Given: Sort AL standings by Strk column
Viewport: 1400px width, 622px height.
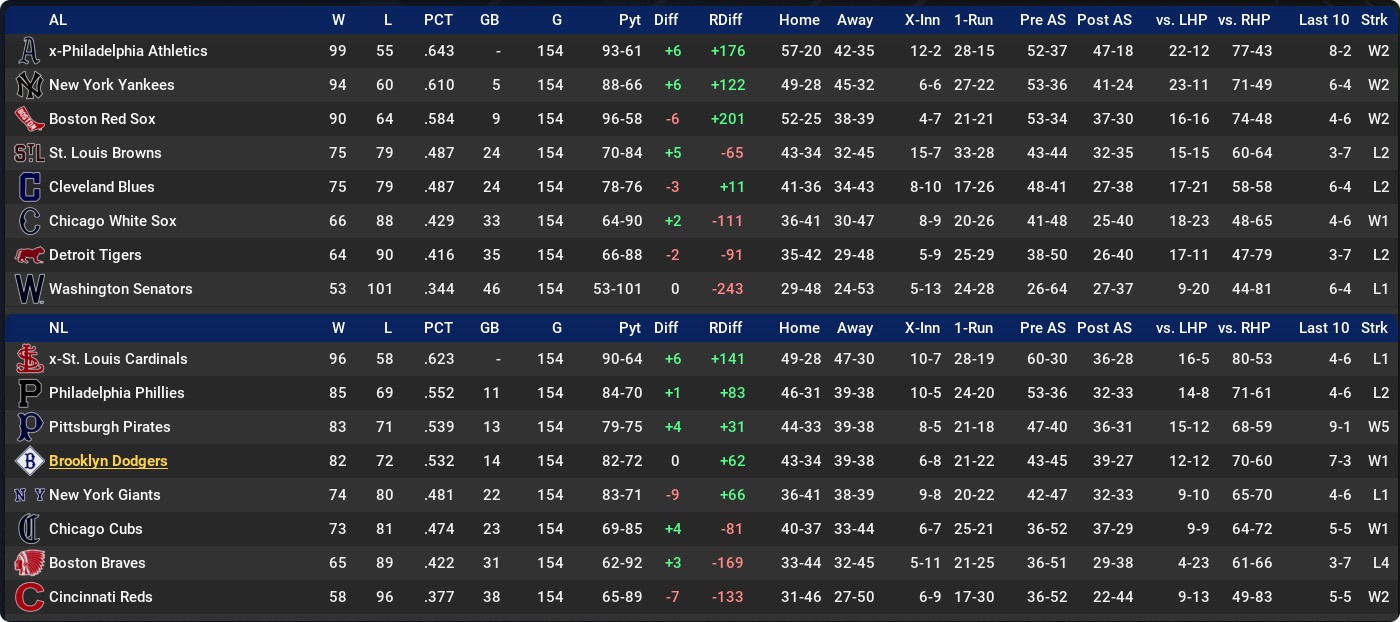Looking at the screenshot, I should [1374, 20].
